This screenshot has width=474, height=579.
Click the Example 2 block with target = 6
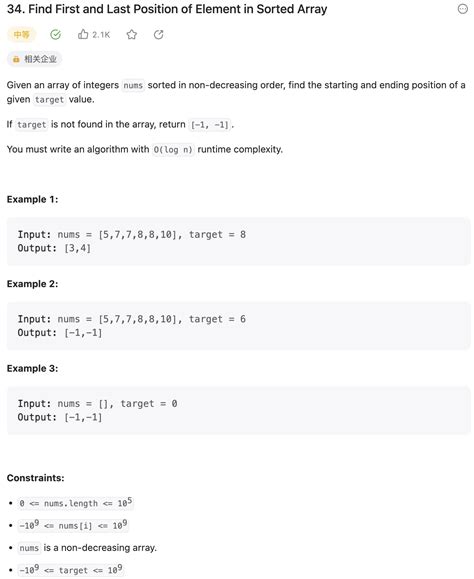click(x=238, y=326)
